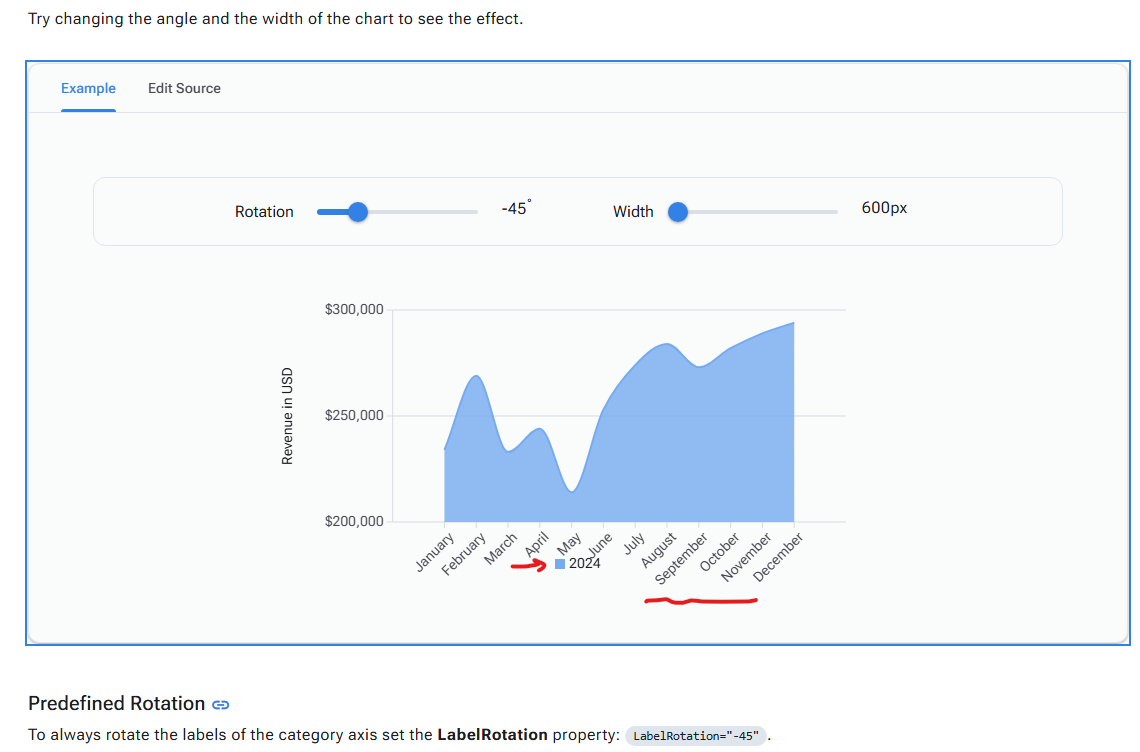This screenshot has height=752, width=1140.
Task: Click the $200,000 axis value
Action: click(x=354, y=521)
